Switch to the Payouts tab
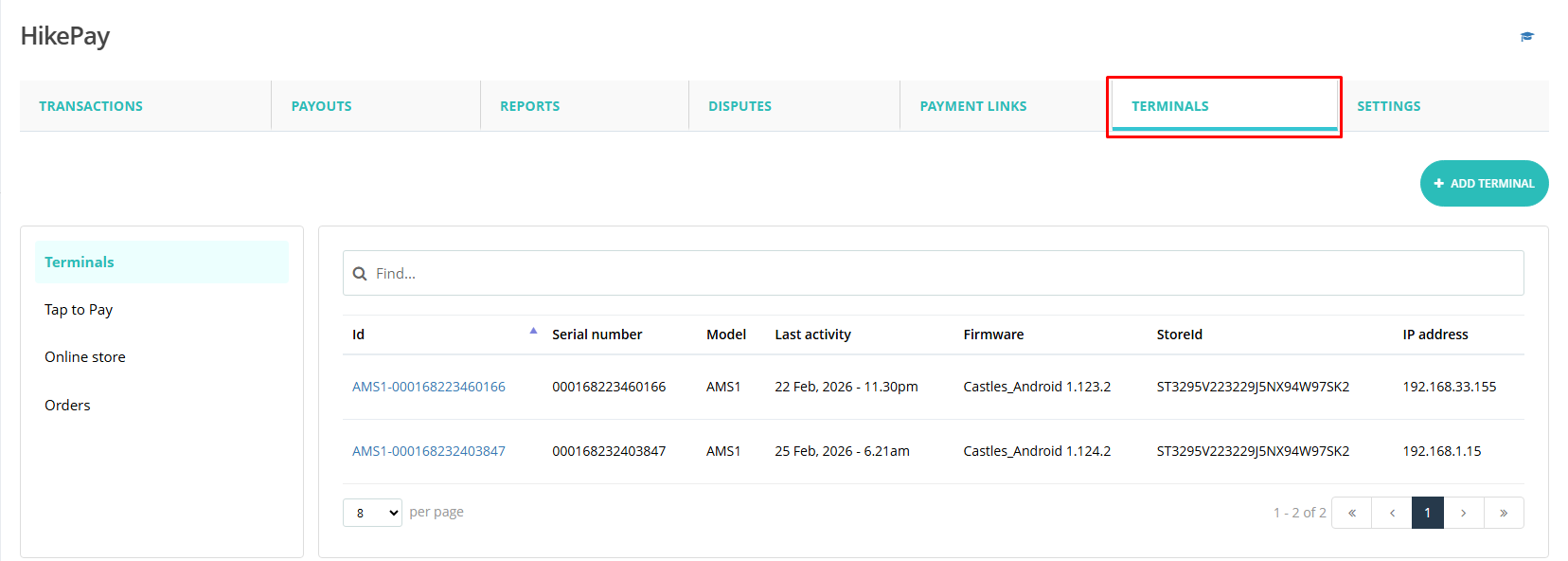Screen dimensions: 1568x561 (x=321, y=106)
